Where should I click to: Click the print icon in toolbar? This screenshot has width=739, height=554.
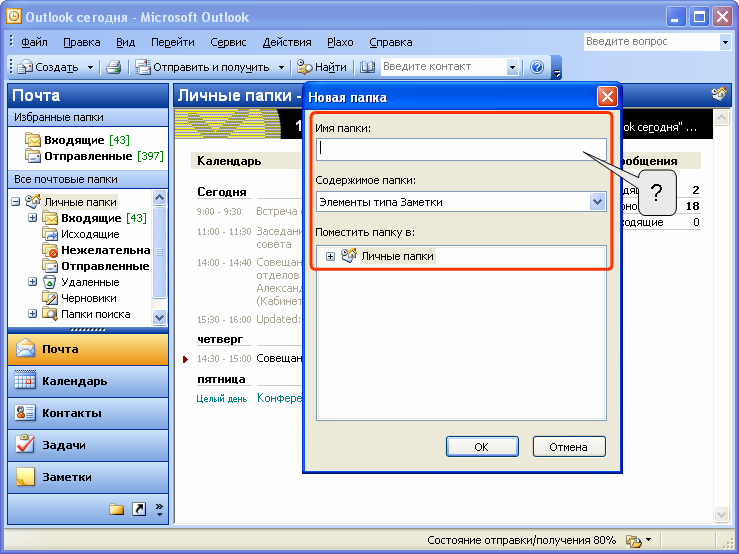[x=114, y=67]
